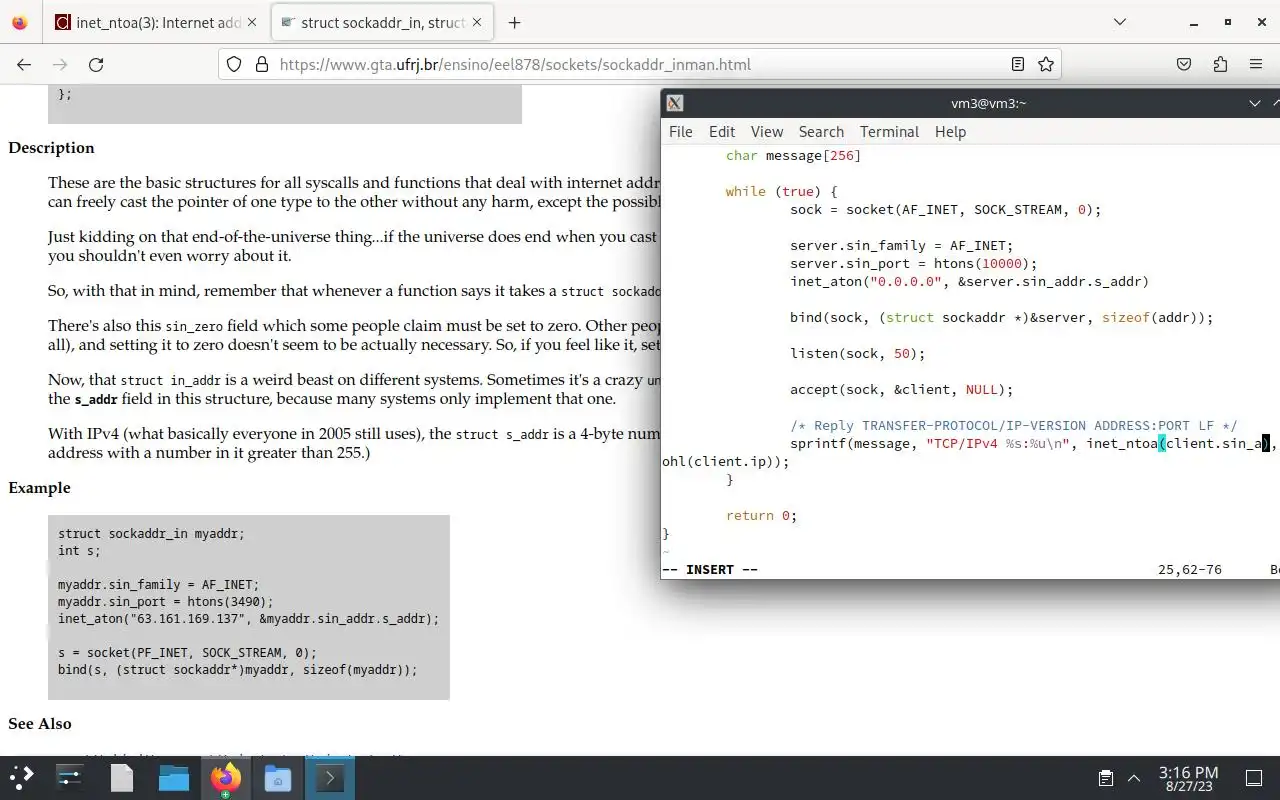Click 'struct sockaddr_in myaddr;' in the example

(151, 534)
